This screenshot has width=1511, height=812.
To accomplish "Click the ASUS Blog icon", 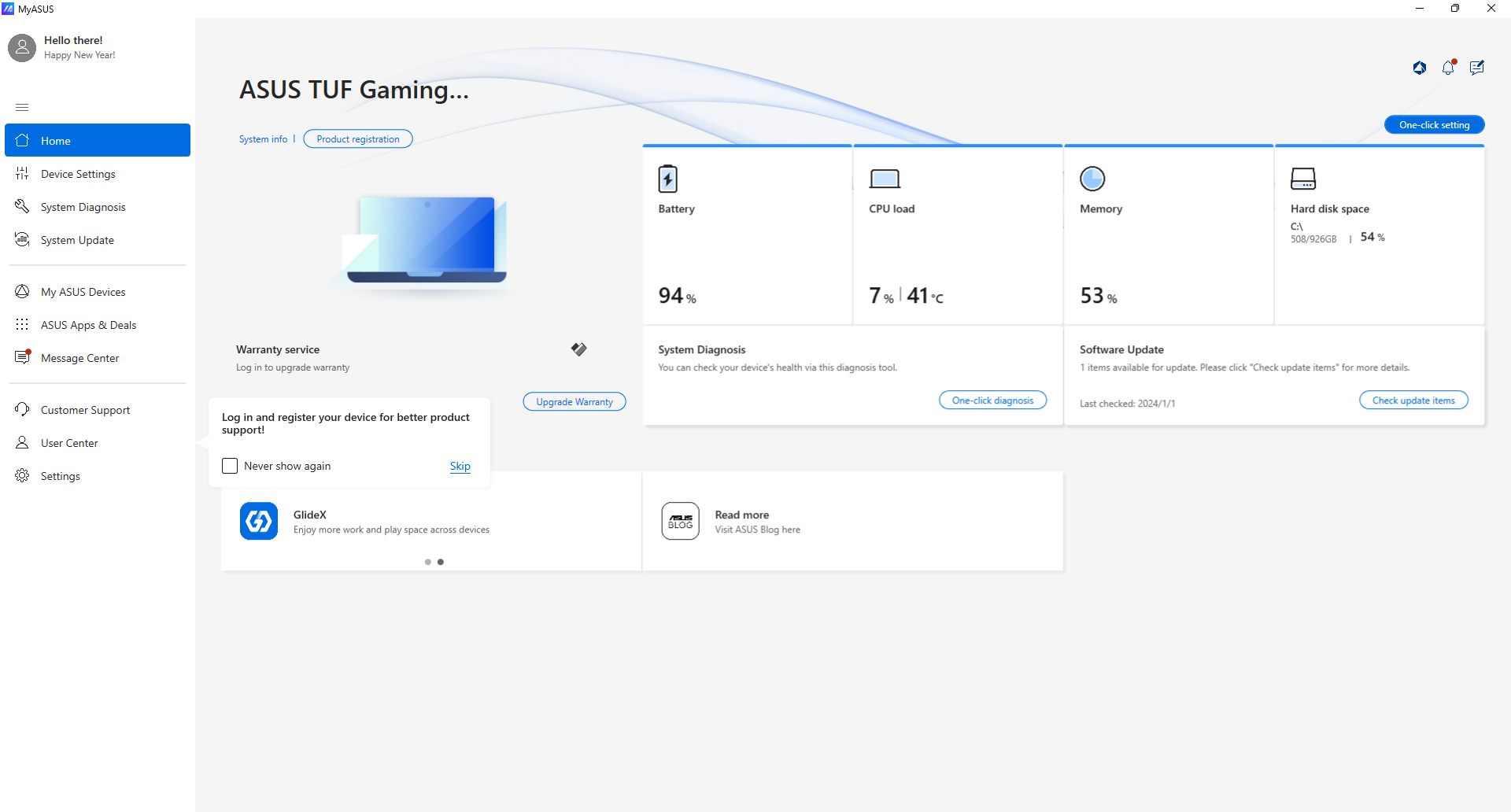I will pos(681,521).
